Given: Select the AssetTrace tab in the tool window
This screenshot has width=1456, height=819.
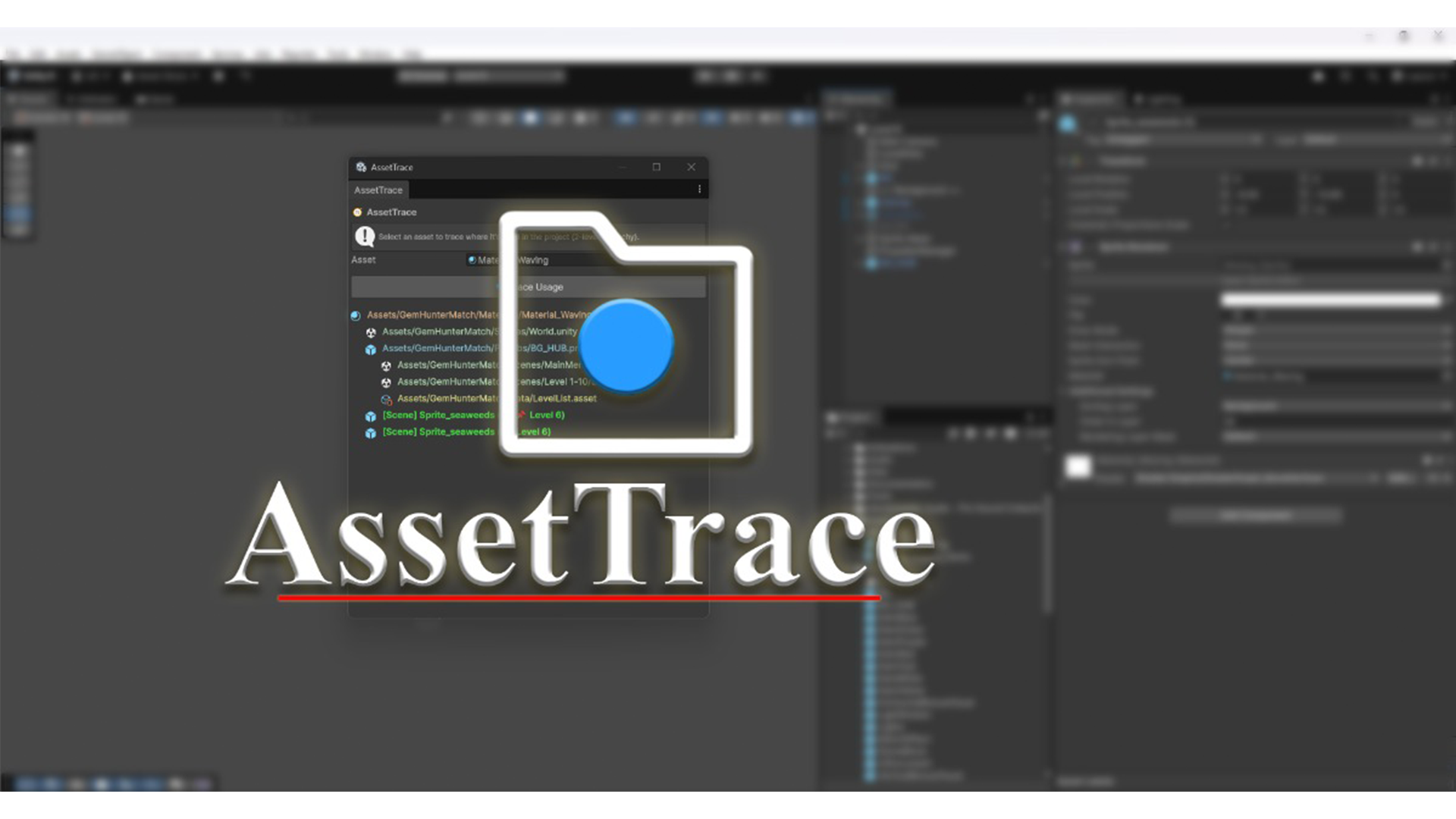Looking at the screenshot, I should coord(378,190).
